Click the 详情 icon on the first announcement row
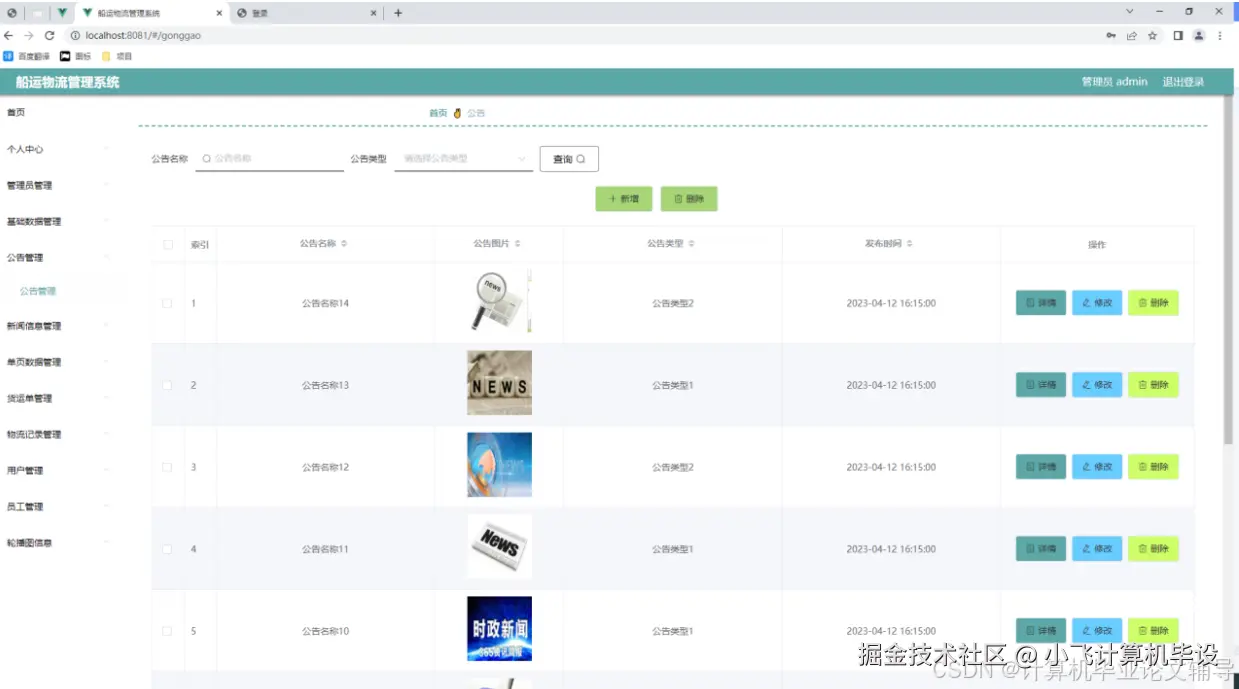1239x689 pixels. 1032,303
